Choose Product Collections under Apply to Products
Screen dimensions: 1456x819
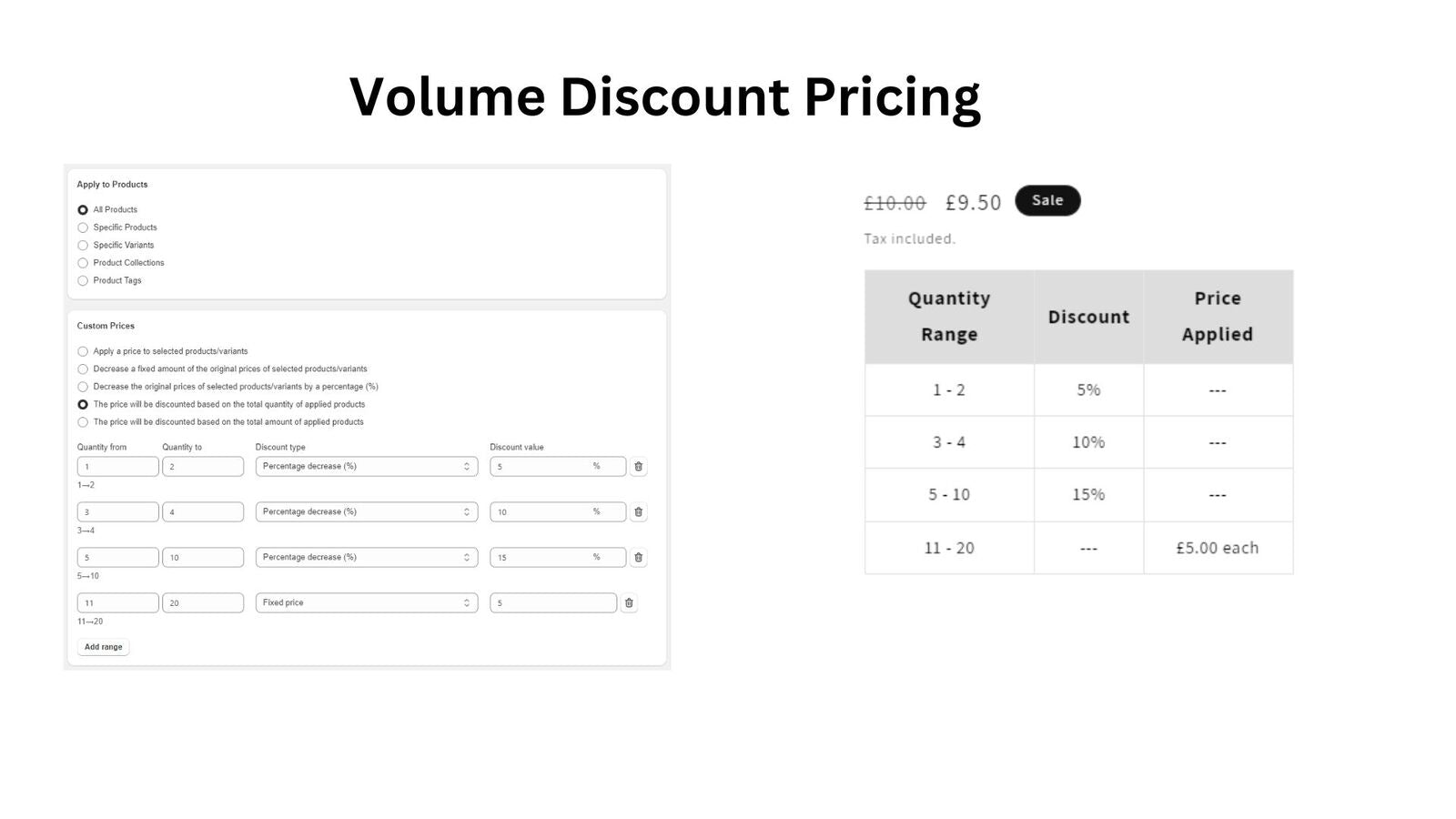tap(83, 262)
